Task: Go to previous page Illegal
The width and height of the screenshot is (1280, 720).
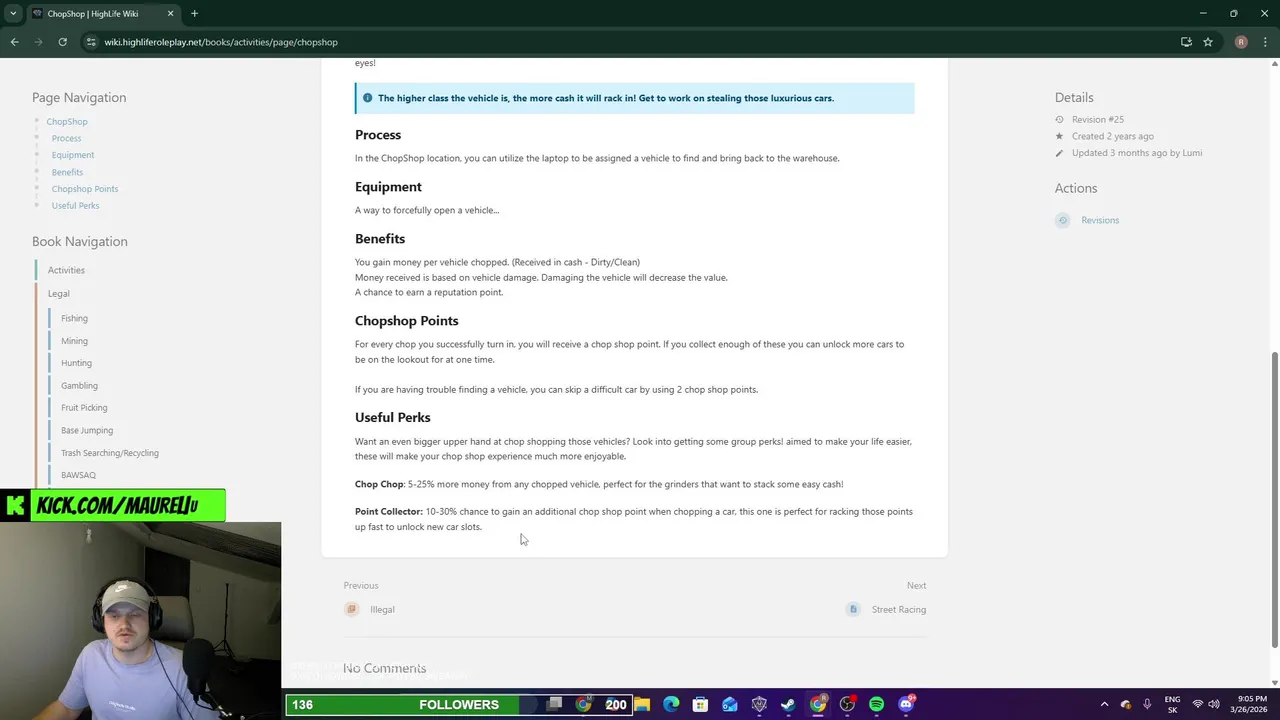Action: 382,609
